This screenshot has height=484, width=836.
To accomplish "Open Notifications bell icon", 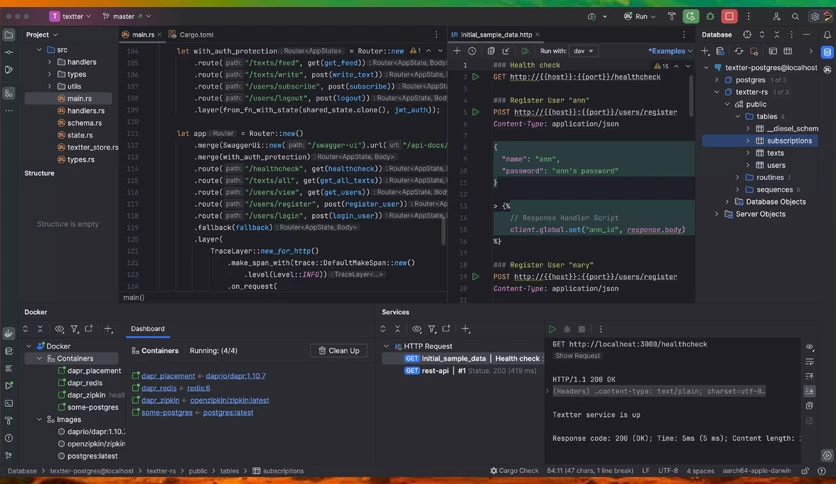I will click(827, 35).
